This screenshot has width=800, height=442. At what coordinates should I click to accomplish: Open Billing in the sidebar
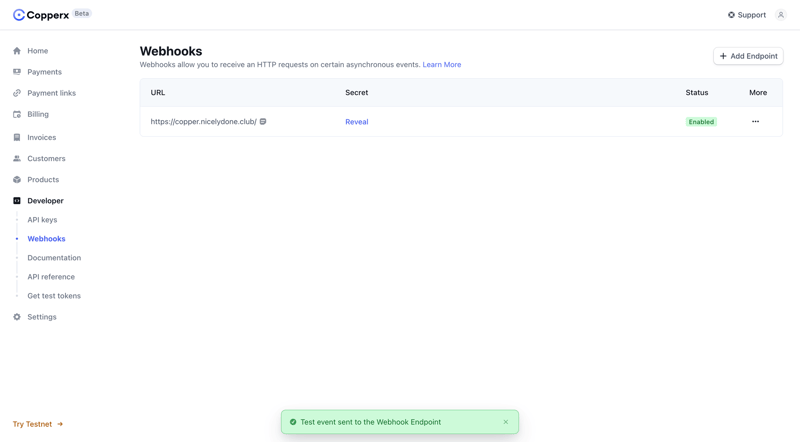[x=38, y=114]
